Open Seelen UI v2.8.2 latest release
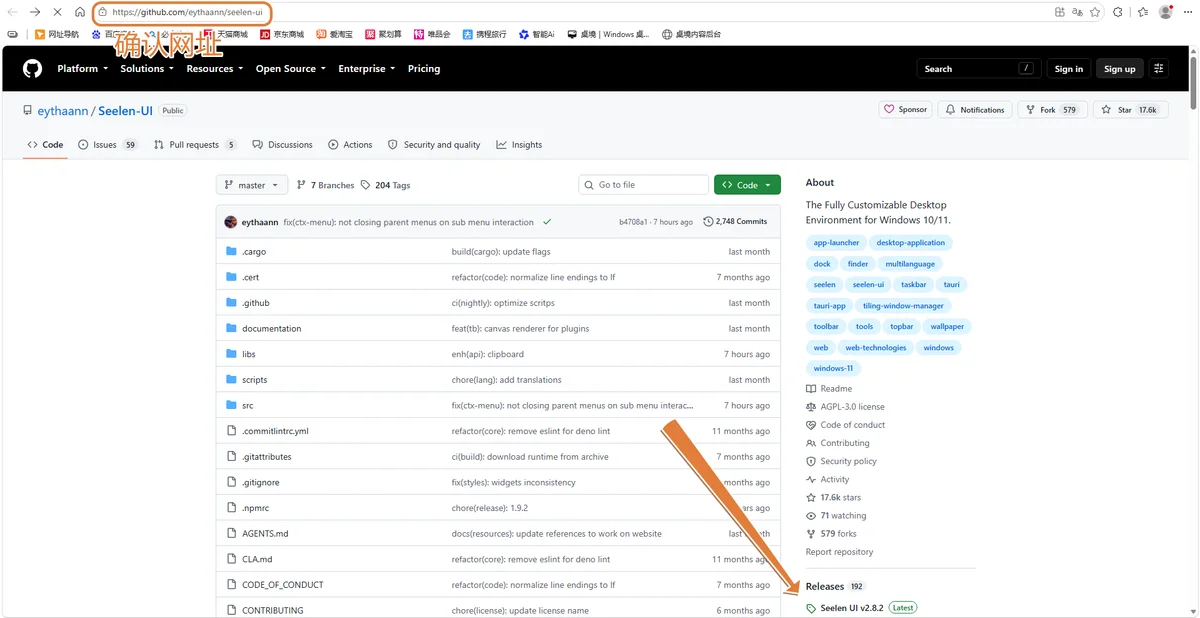This screenshot has height=618, width=1200. (852, 608)
